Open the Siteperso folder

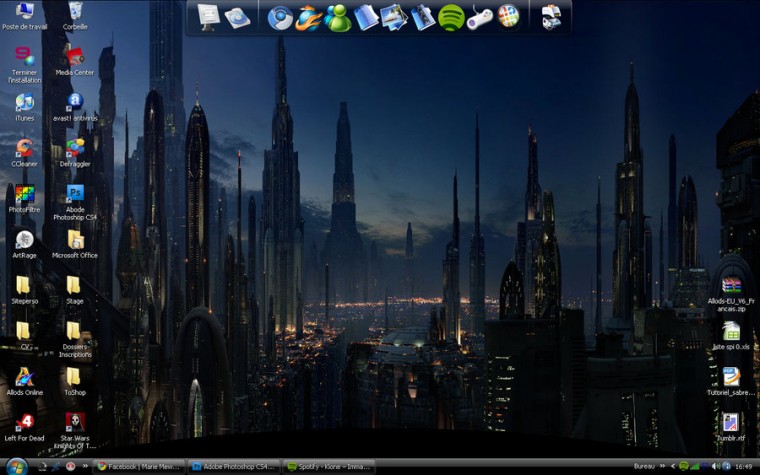(24, 290)
